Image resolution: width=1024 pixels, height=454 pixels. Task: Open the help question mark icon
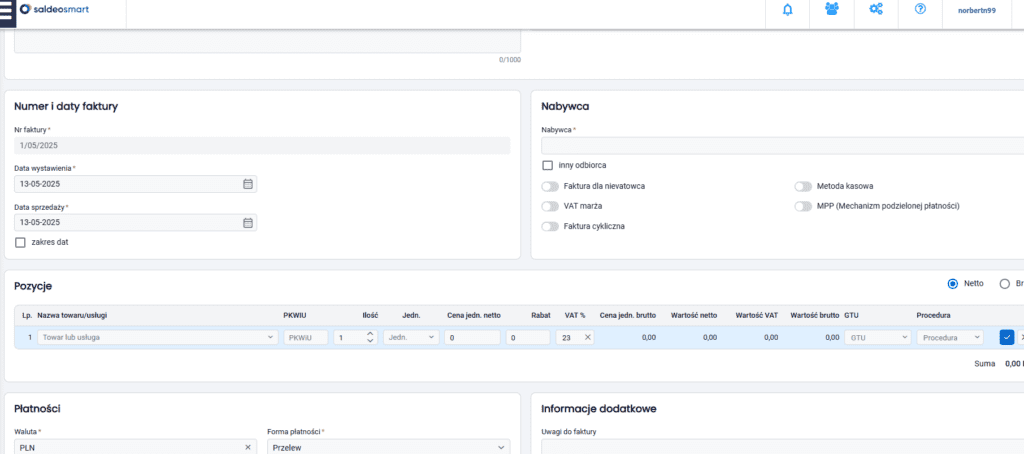920,10
